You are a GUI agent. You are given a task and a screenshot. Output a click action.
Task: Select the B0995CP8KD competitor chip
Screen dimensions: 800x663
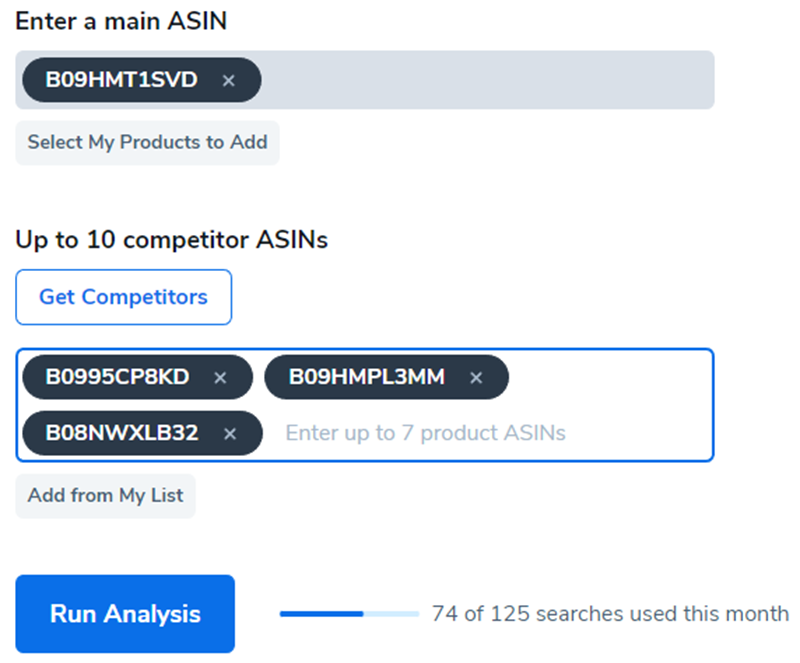(x=117, y=377)
